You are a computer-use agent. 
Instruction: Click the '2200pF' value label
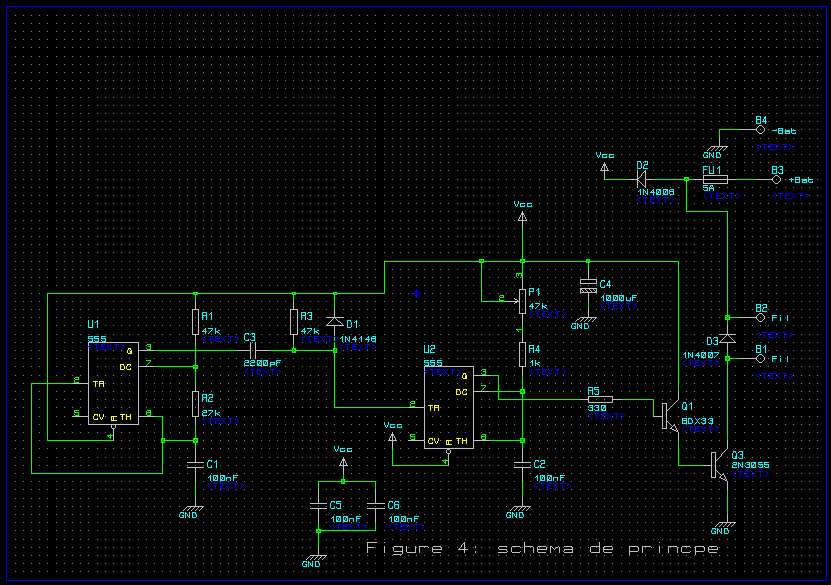262,363
